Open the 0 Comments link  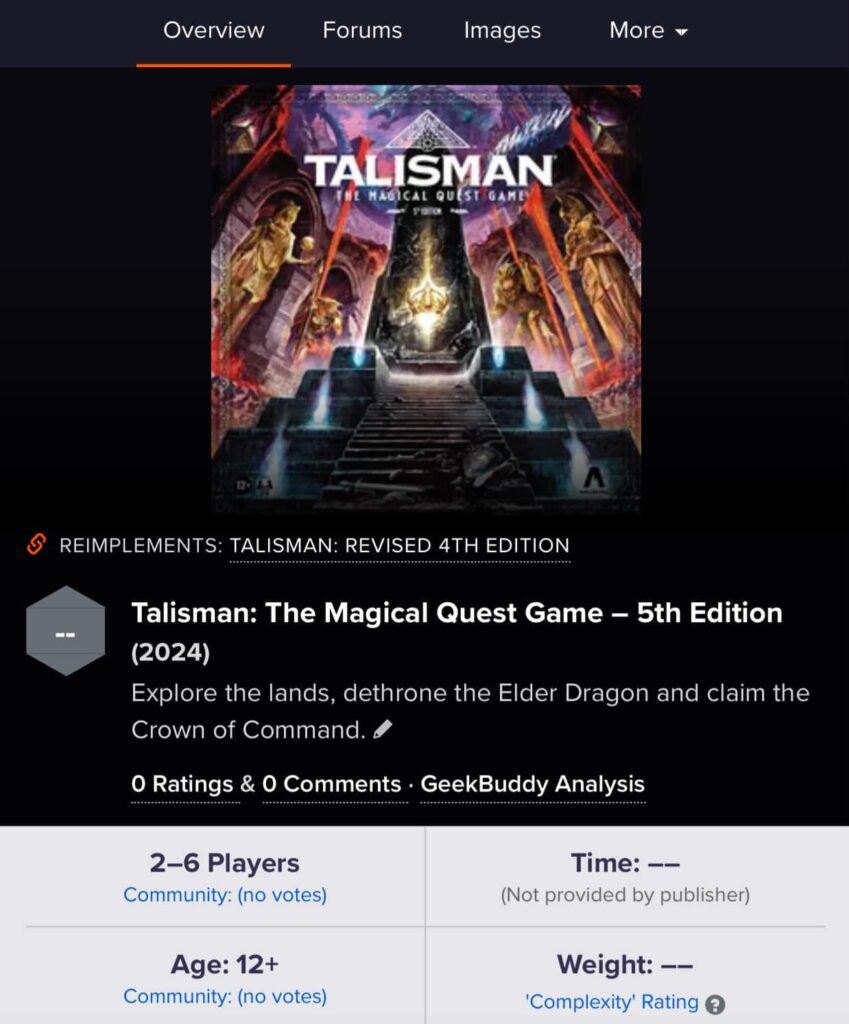tap(332, 784)
